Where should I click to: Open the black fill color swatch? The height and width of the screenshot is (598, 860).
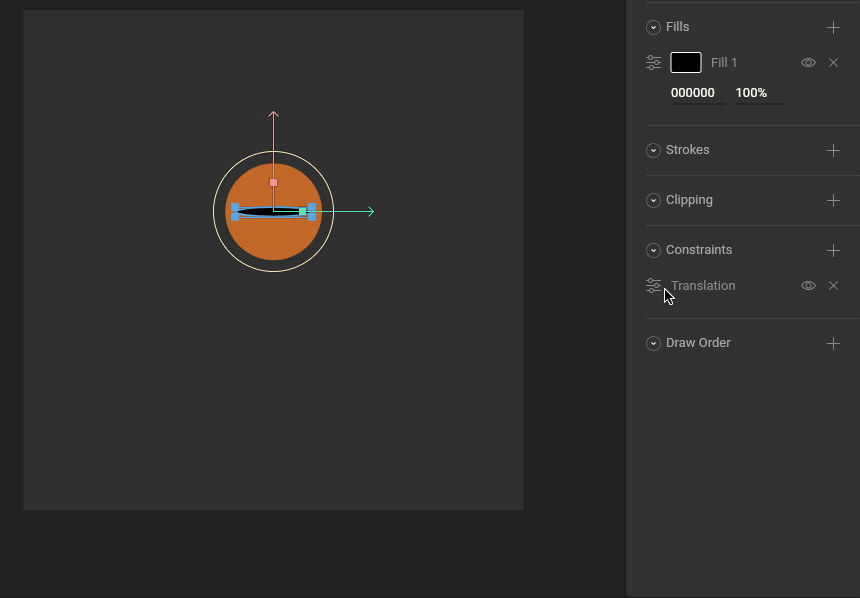685,63
